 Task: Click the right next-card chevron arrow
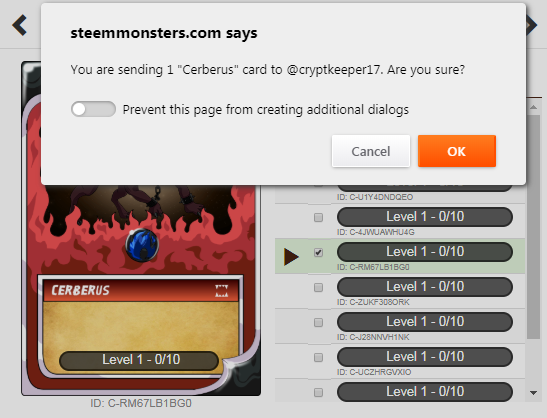click(x=532, y=25)
